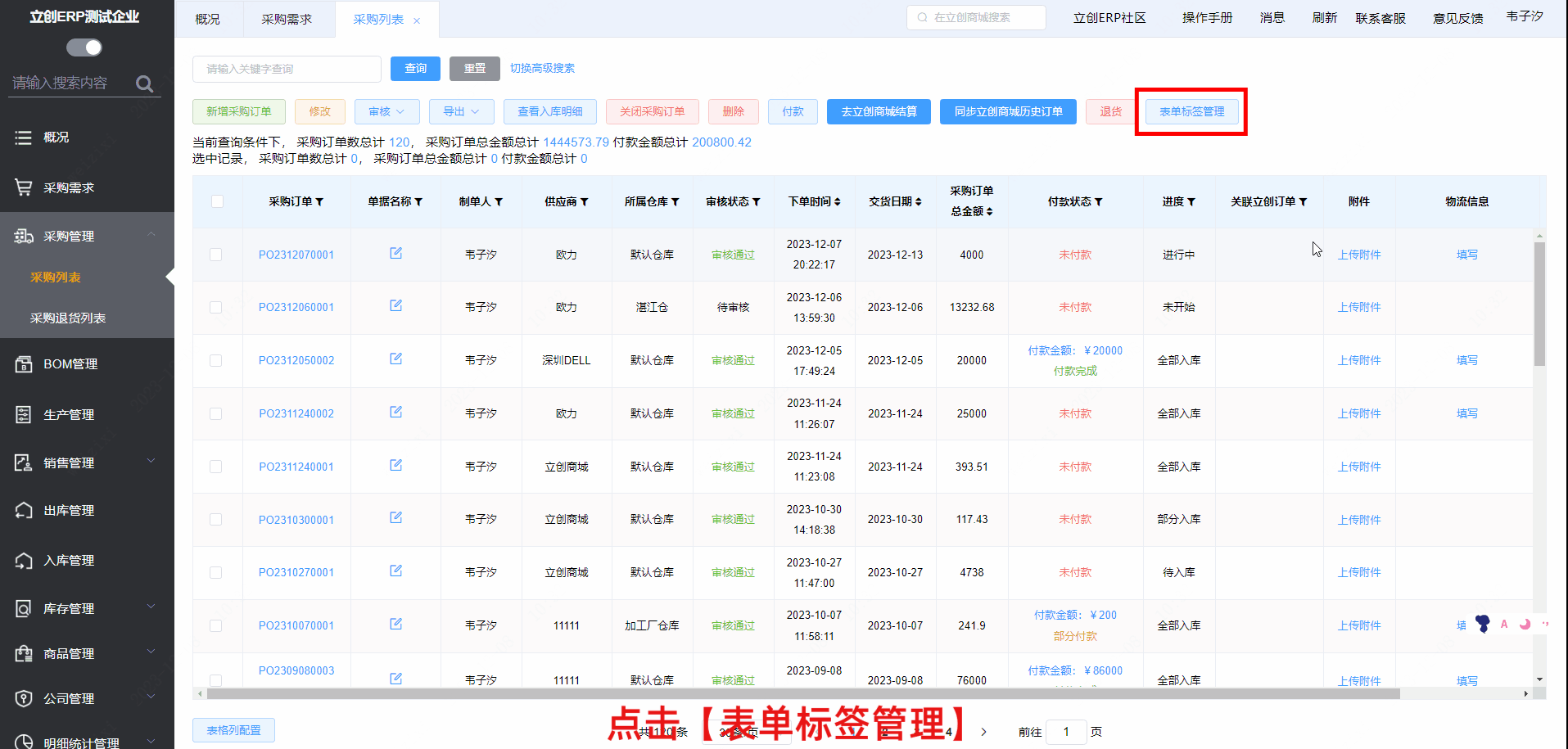Click the 商品管理 sidebar icon
The width and height of the screenshot is (1568, 749).
[x=24, y=654]
